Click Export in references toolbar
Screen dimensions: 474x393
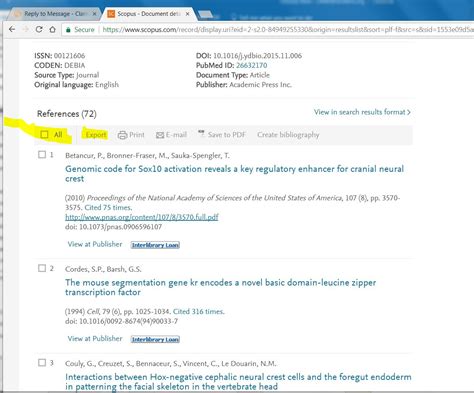(x=96, y=135)
